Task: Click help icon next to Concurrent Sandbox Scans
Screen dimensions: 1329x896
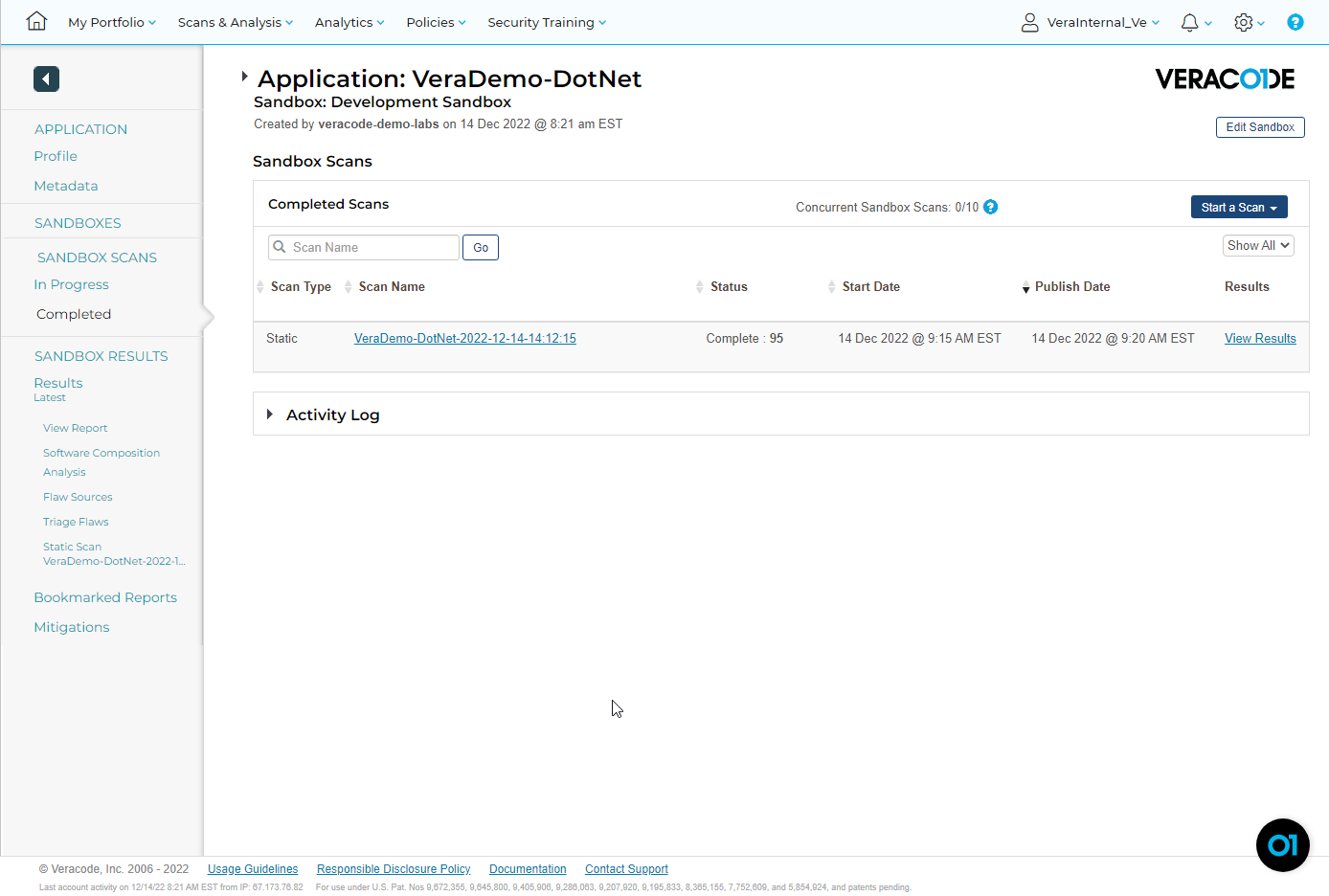Action: point(991,207)
